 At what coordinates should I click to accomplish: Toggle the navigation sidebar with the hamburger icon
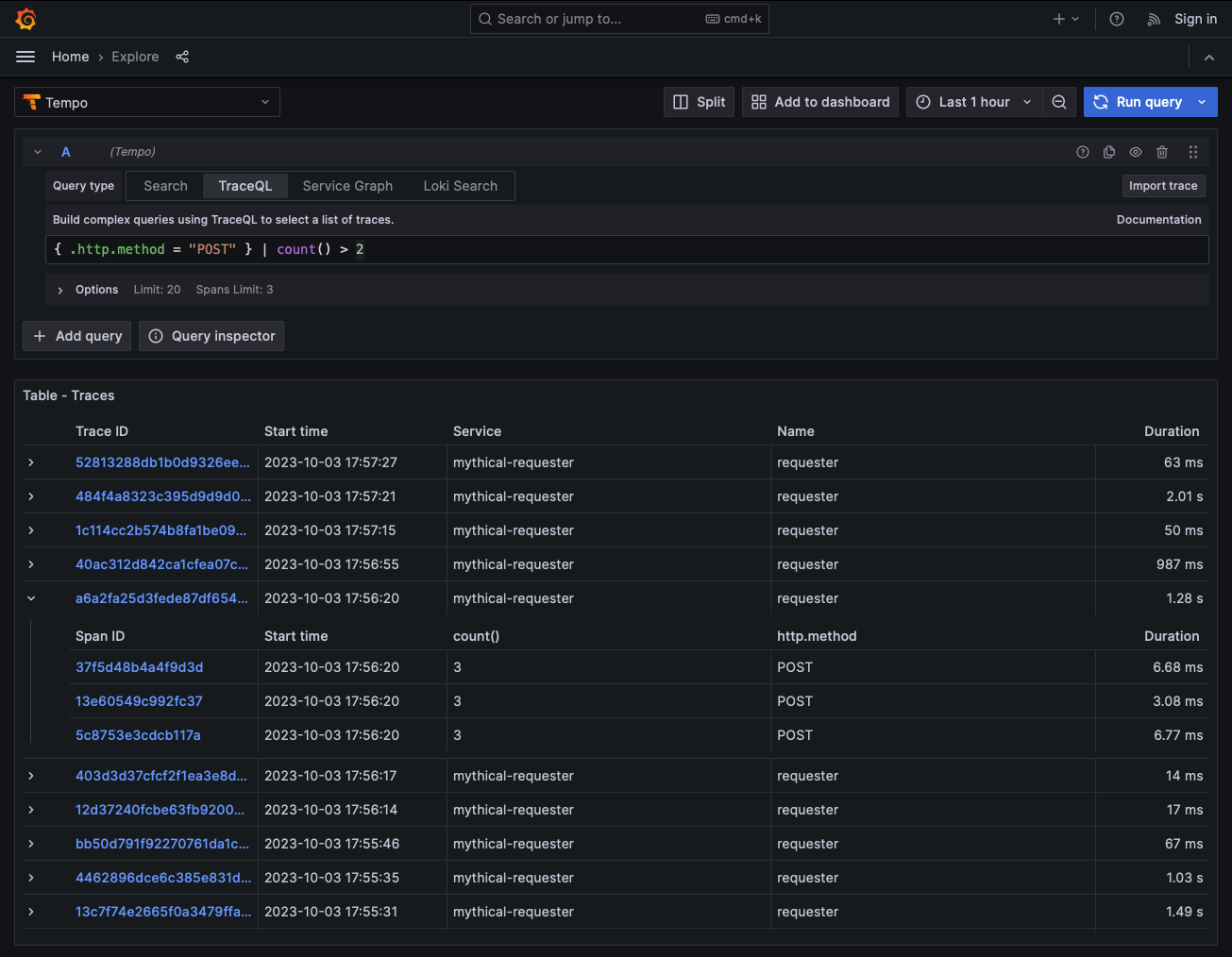click(25, 57)
